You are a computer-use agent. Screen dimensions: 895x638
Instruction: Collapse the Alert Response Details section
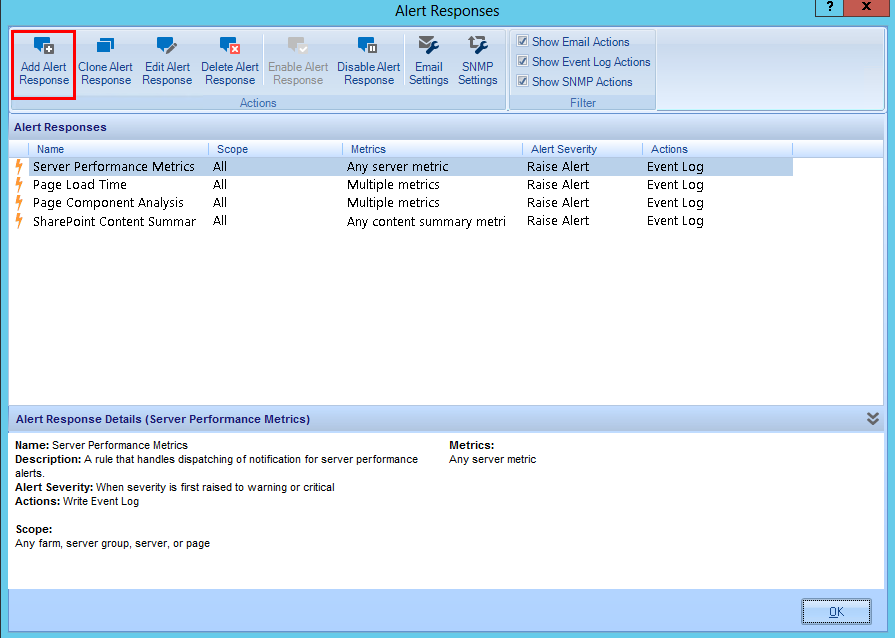tap(872, 418)
